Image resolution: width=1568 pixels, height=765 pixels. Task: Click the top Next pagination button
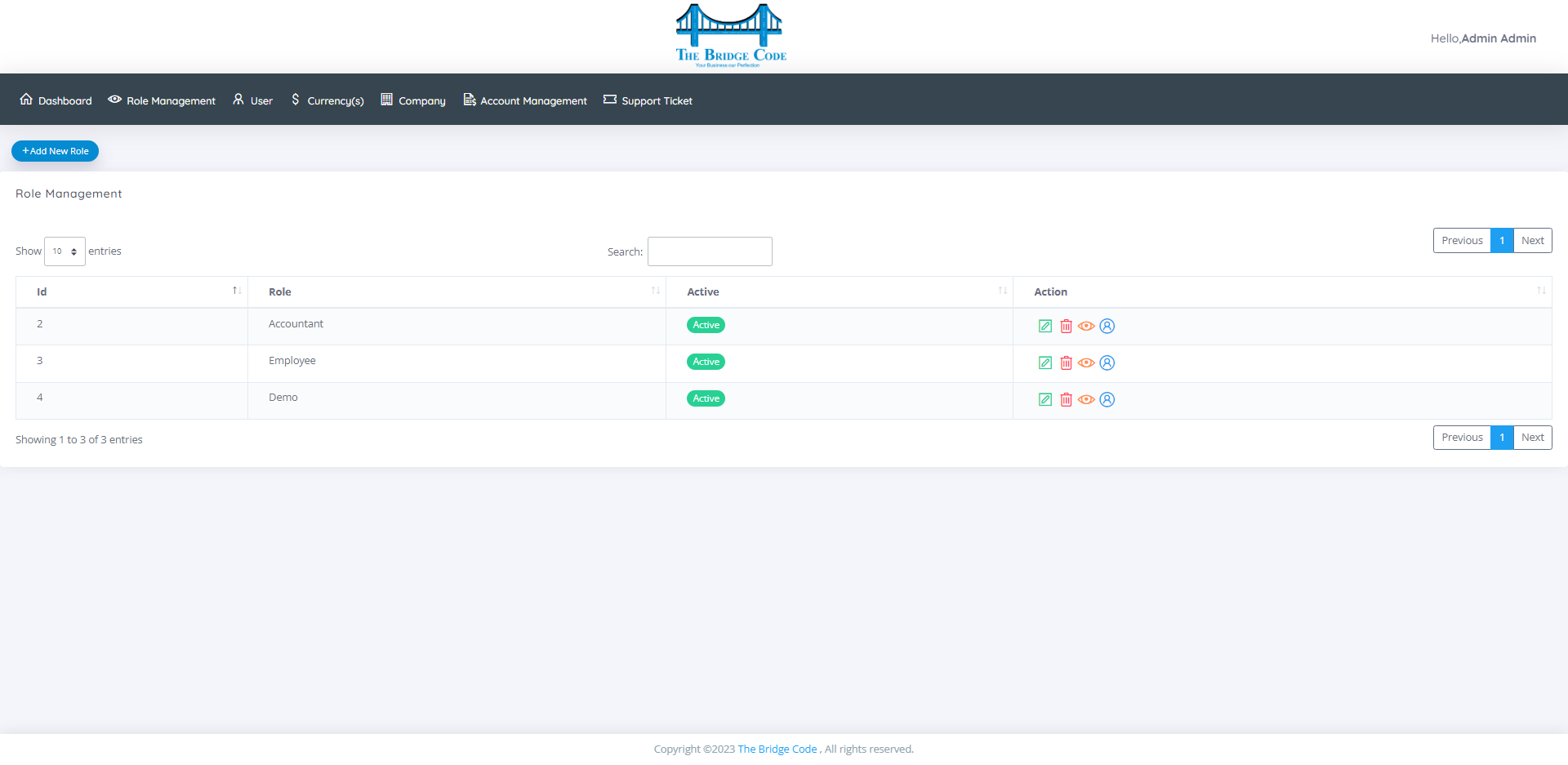pos(1532,240)
